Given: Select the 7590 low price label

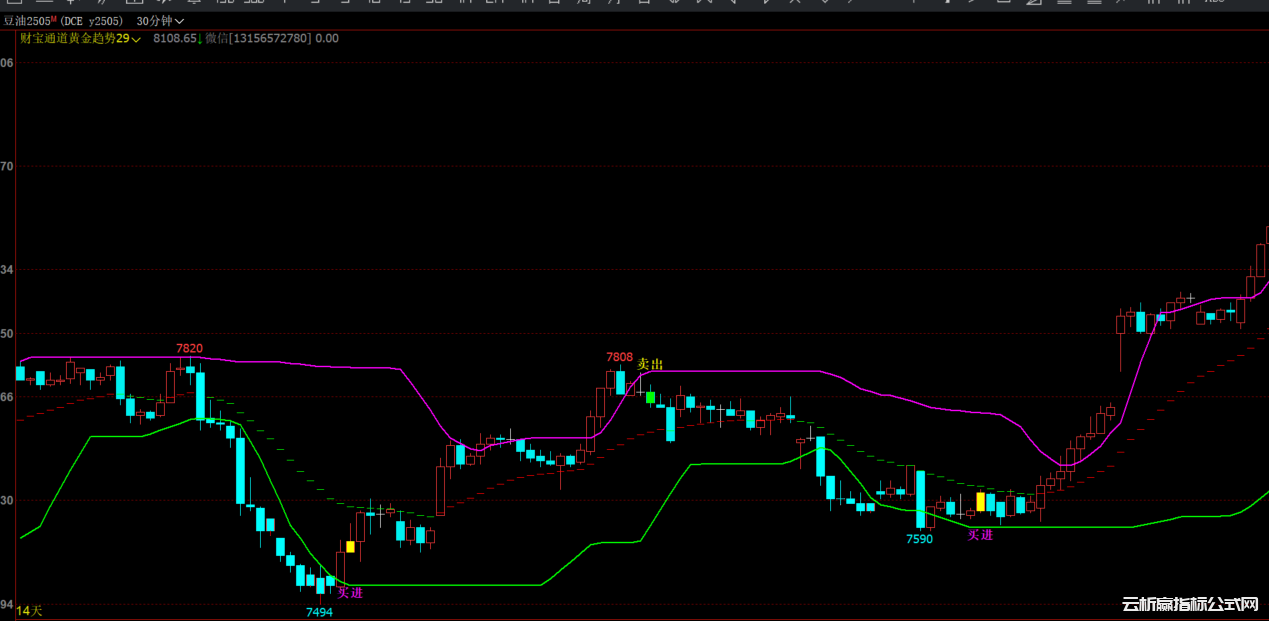Looking at the screenshot, I should point(919,539).
